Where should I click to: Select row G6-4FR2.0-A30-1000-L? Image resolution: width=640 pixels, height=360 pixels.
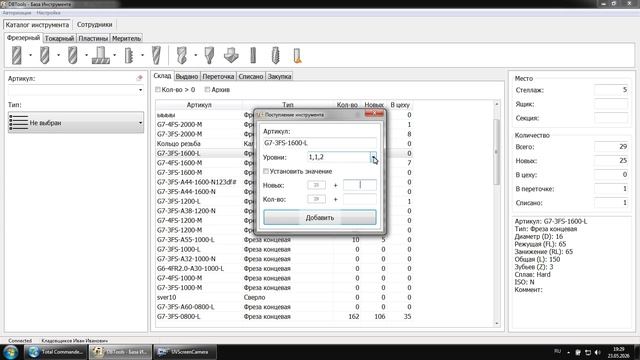[284, 269]
